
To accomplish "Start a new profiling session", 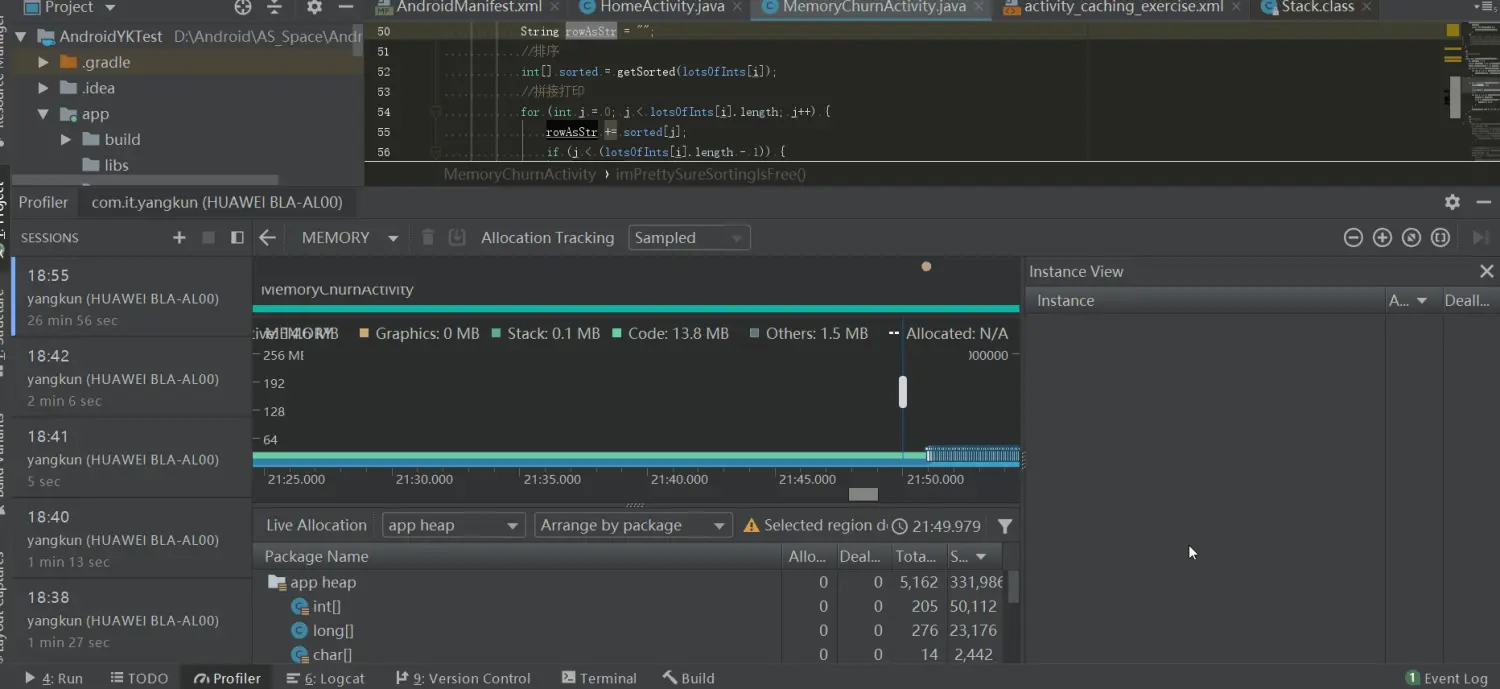I will 179,237.
